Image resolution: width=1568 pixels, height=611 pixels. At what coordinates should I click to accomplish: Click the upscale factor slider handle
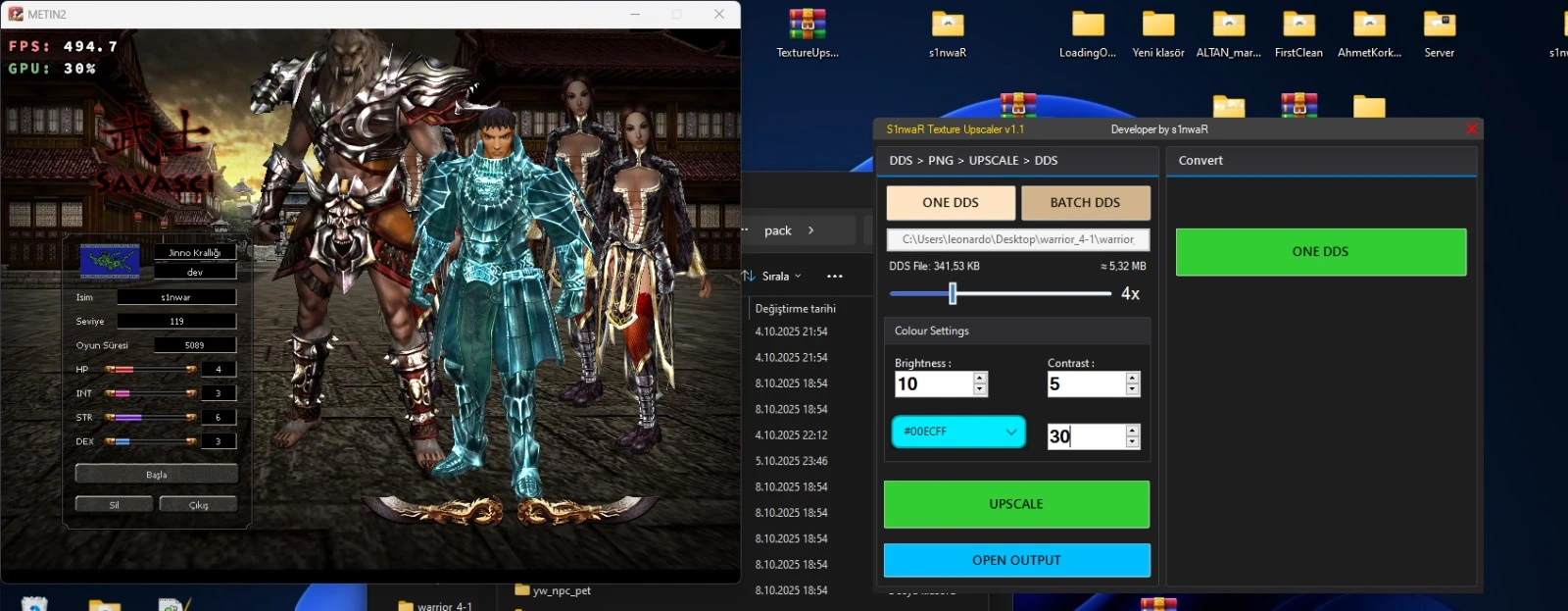[953, 293]
